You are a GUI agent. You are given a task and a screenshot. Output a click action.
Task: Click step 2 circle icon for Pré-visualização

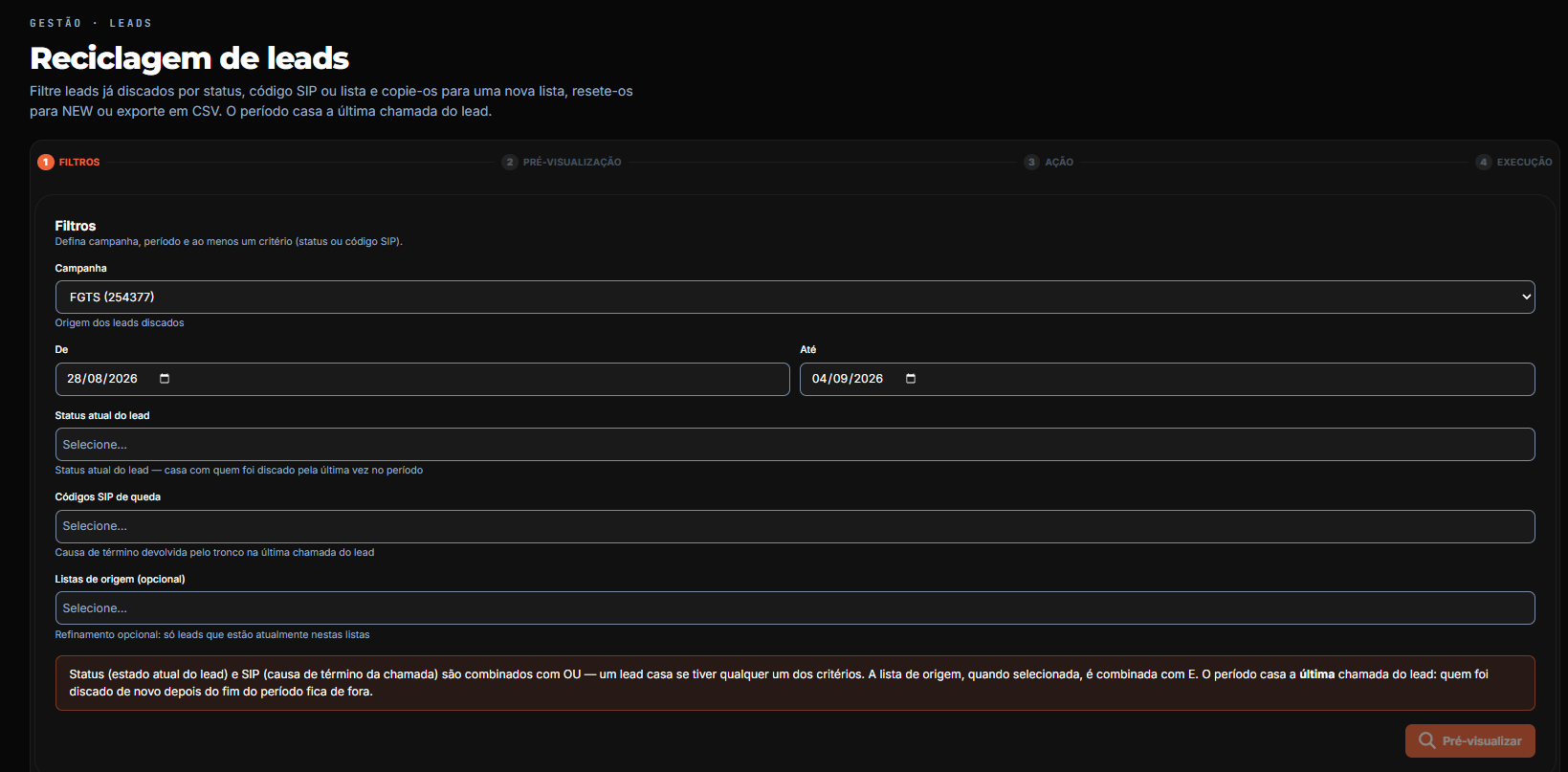coord(510,162)
